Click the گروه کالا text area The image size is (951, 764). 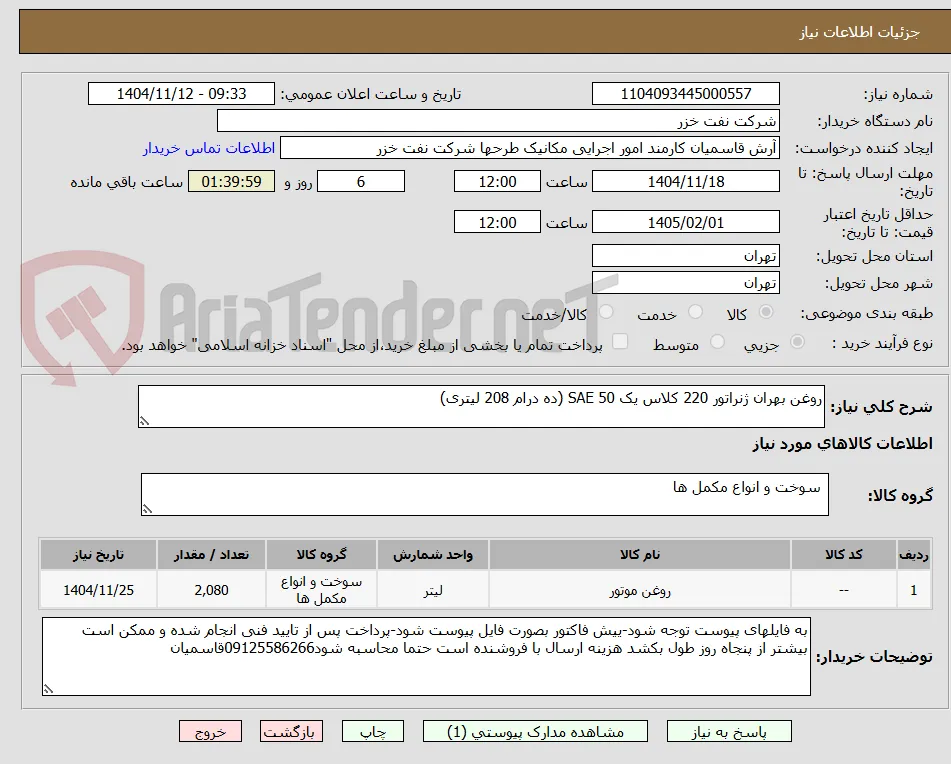coord(485,494)
